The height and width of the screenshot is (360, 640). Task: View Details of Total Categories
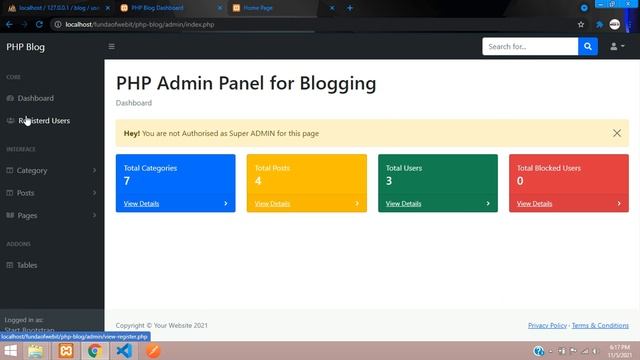click(141, 203)
